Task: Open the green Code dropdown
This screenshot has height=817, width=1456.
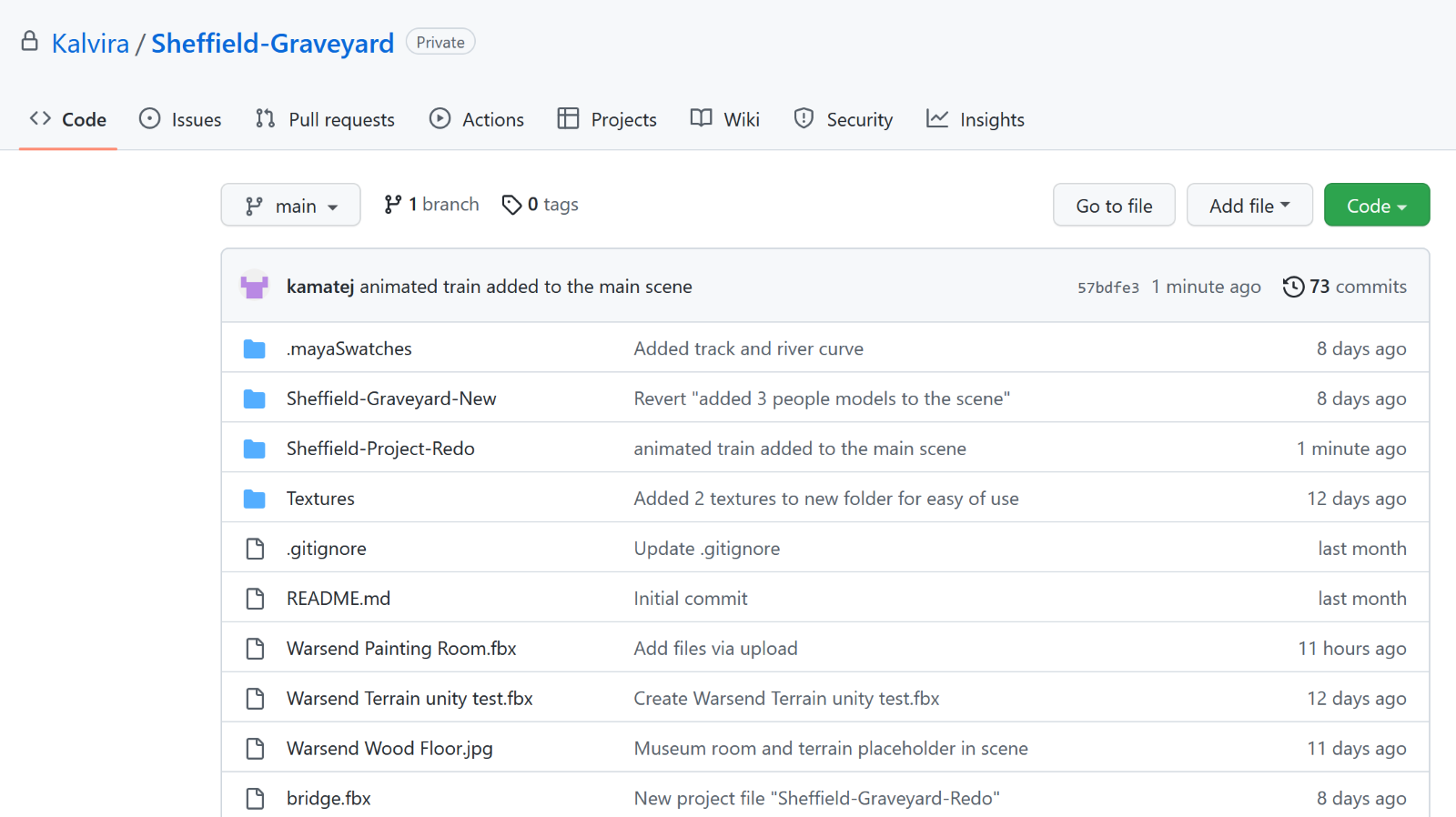Action: click(x=1377, y=206)
